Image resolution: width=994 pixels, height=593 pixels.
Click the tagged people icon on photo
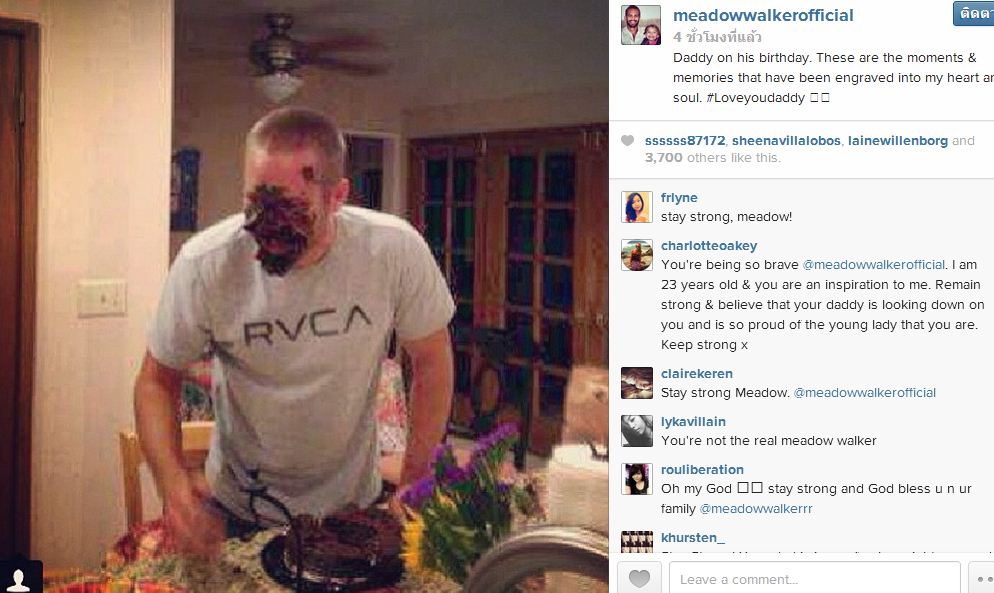tap(19, 578)
